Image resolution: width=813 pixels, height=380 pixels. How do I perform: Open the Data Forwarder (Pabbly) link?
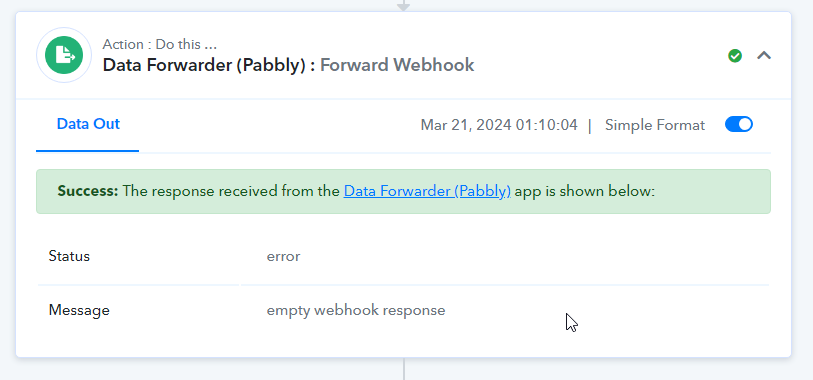pos(427,191)
